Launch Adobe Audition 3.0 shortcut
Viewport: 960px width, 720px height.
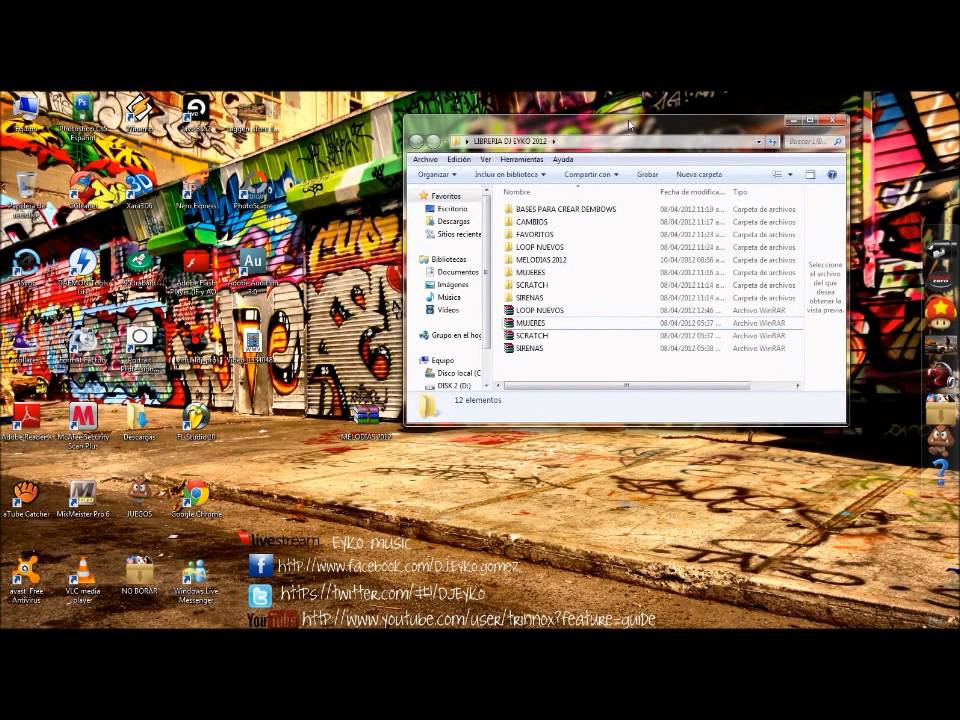pos(253,271)
